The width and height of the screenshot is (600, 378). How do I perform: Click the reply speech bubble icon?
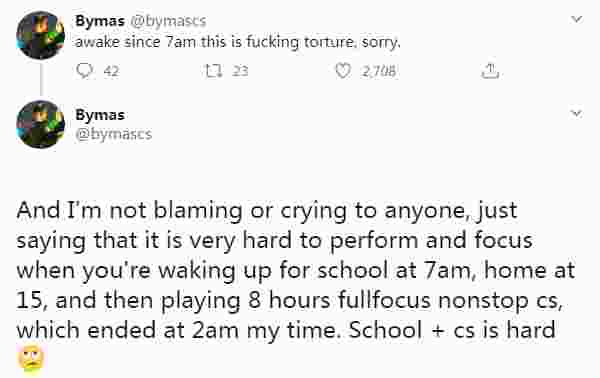tap(84, 71)
